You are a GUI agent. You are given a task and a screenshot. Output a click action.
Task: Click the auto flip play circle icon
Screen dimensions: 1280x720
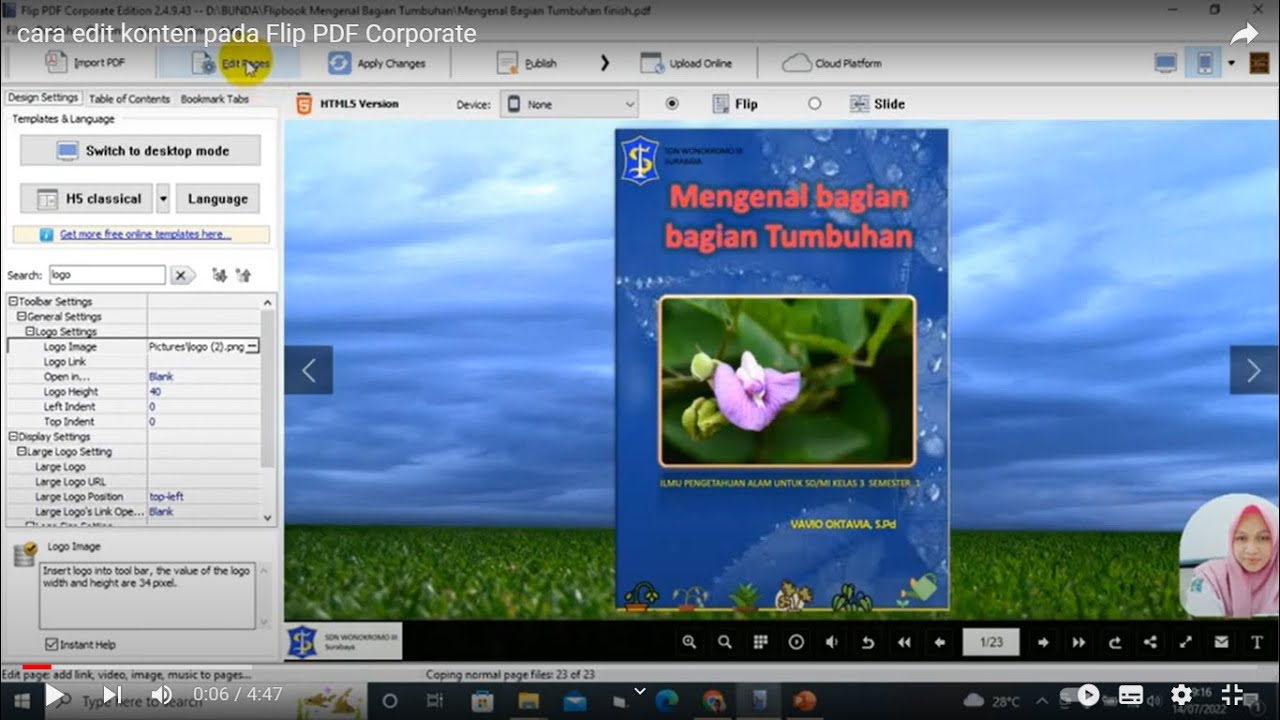(x=796, y=642)
